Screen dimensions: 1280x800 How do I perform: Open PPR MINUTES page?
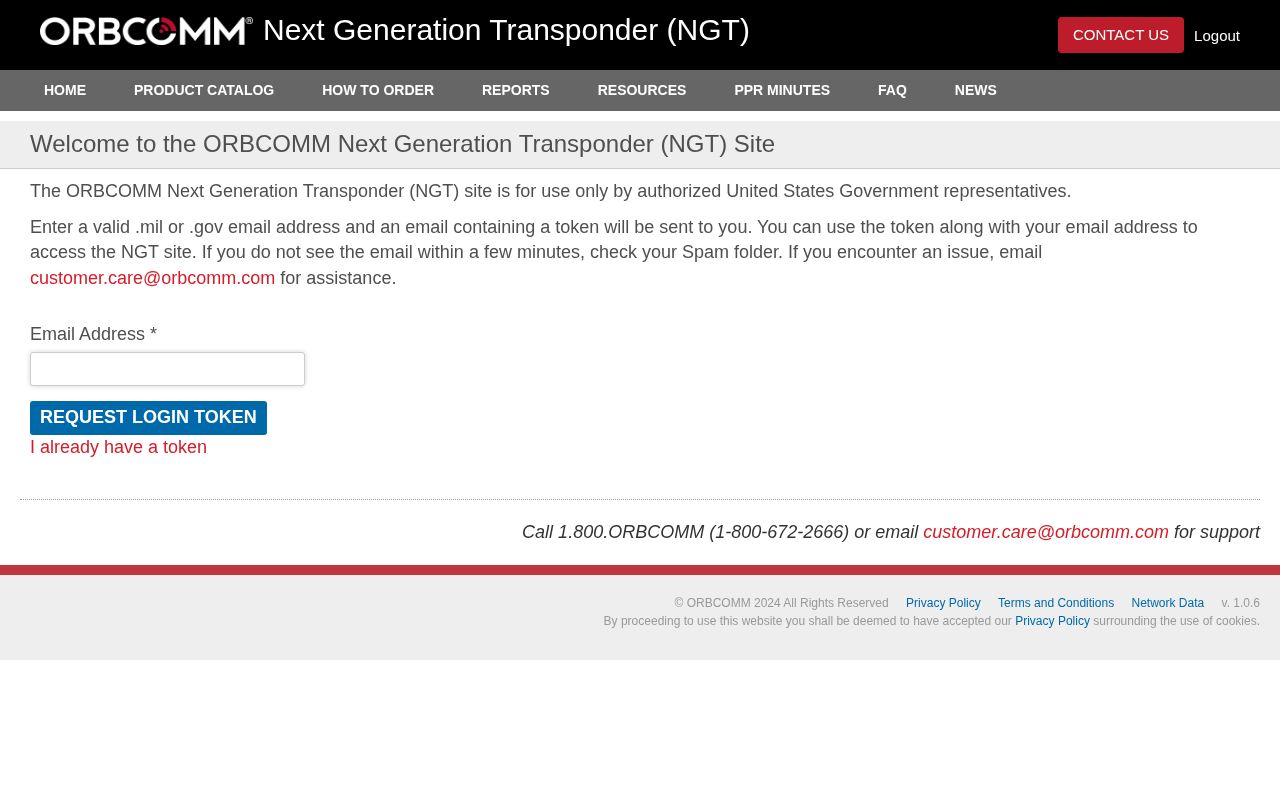click(x=782, y=90)
